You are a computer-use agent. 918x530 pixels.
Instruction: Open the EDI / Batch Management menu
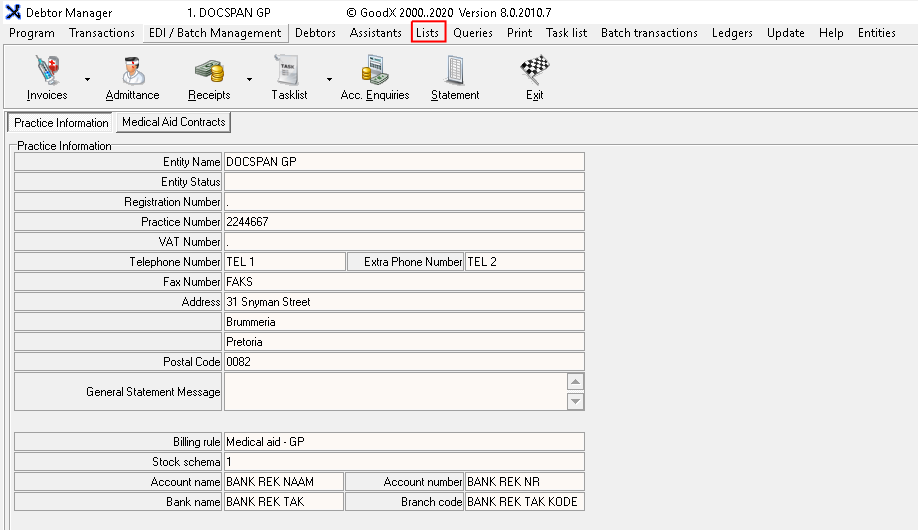215,33
